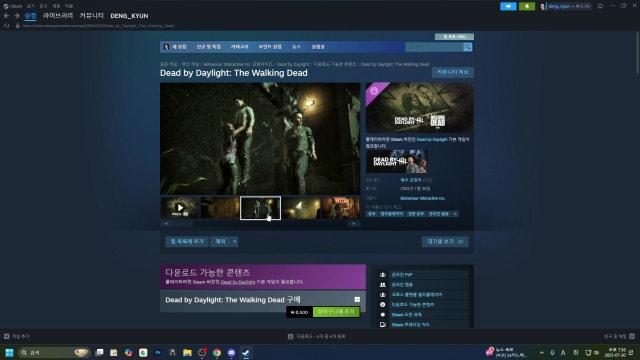The width and height of the screenshot is (640, 360).
Task: Click the blue announcements megaphone button
Action: (x=508, y=6)
